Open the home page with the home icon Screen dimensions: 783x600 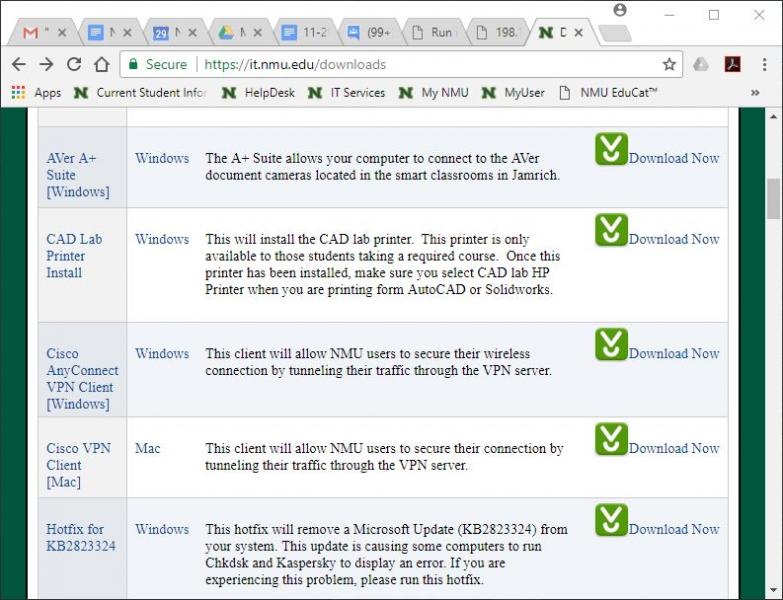(x=102, y=64)
